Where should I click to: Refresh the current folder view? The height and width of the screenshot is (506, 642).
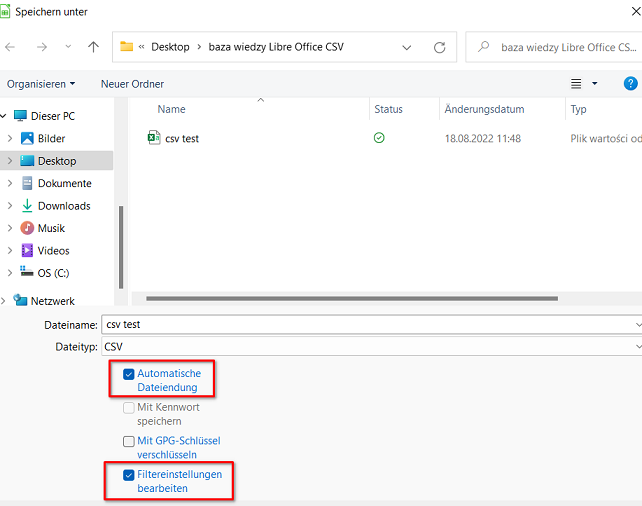[x=439, y=47]
